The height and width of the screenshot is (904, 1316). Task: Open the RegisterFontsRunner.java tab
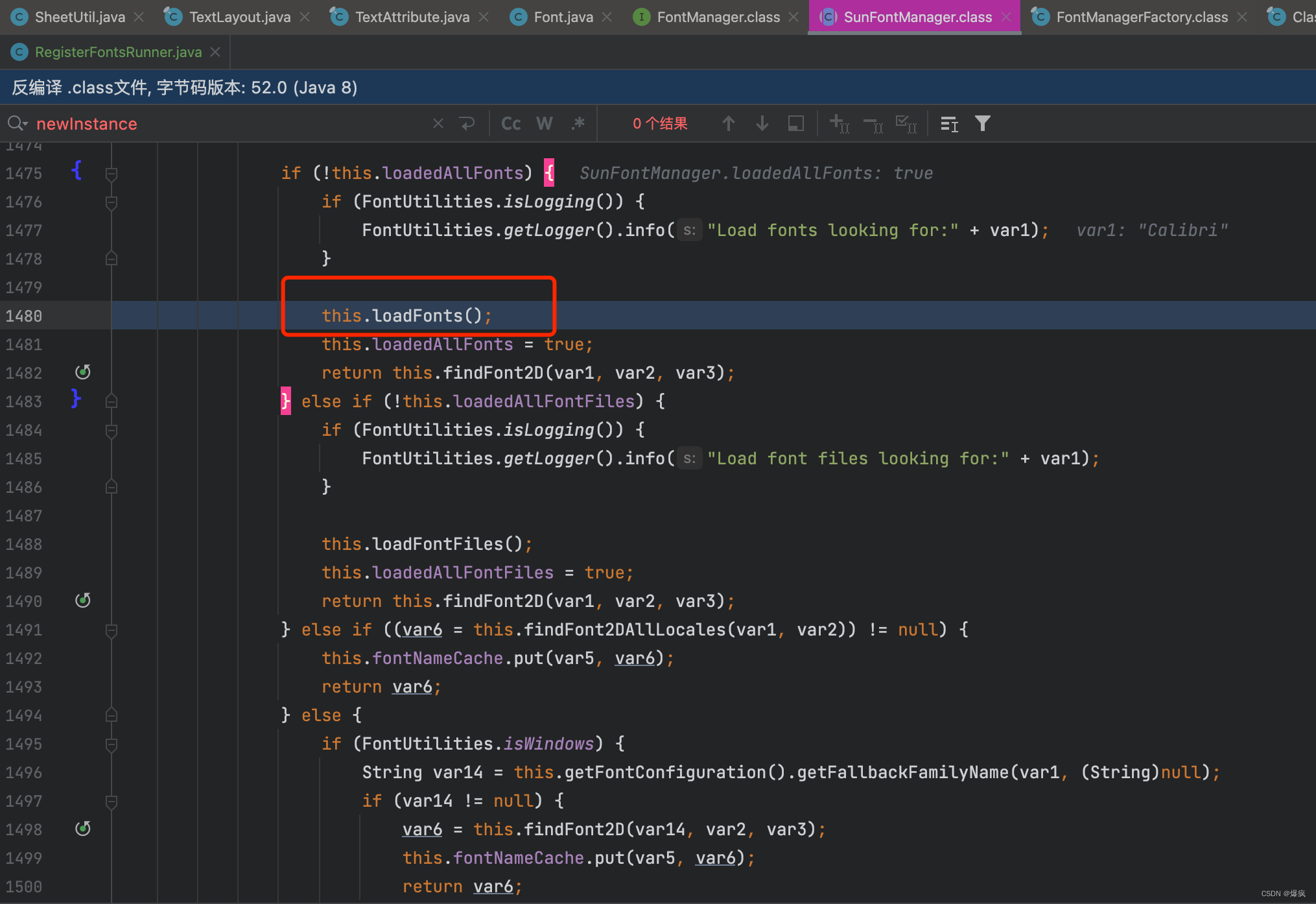(x=117, y=52)
